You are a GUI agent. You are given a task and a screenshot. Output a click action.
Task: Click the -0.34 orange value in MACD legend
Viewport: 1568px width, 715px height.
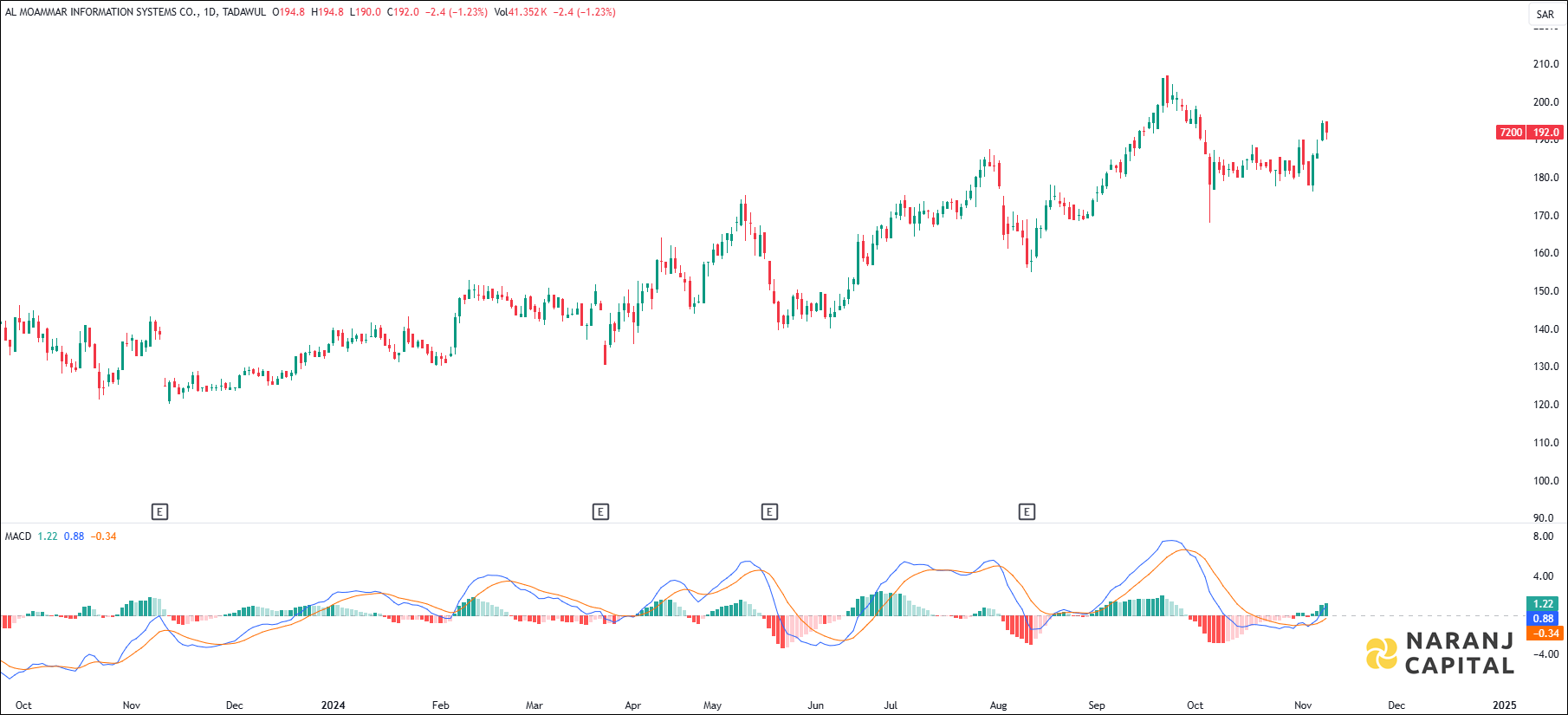(104, 536)
